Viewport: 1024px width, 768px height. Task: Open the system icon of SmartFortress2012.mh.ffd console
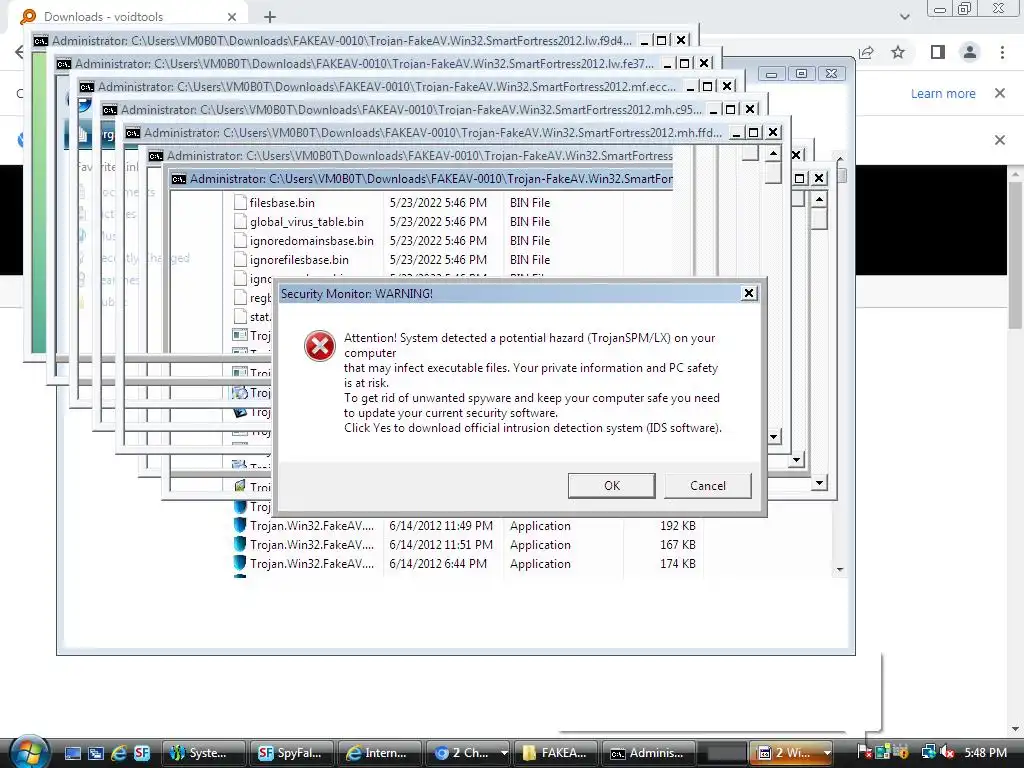click(x=133, y=133)
